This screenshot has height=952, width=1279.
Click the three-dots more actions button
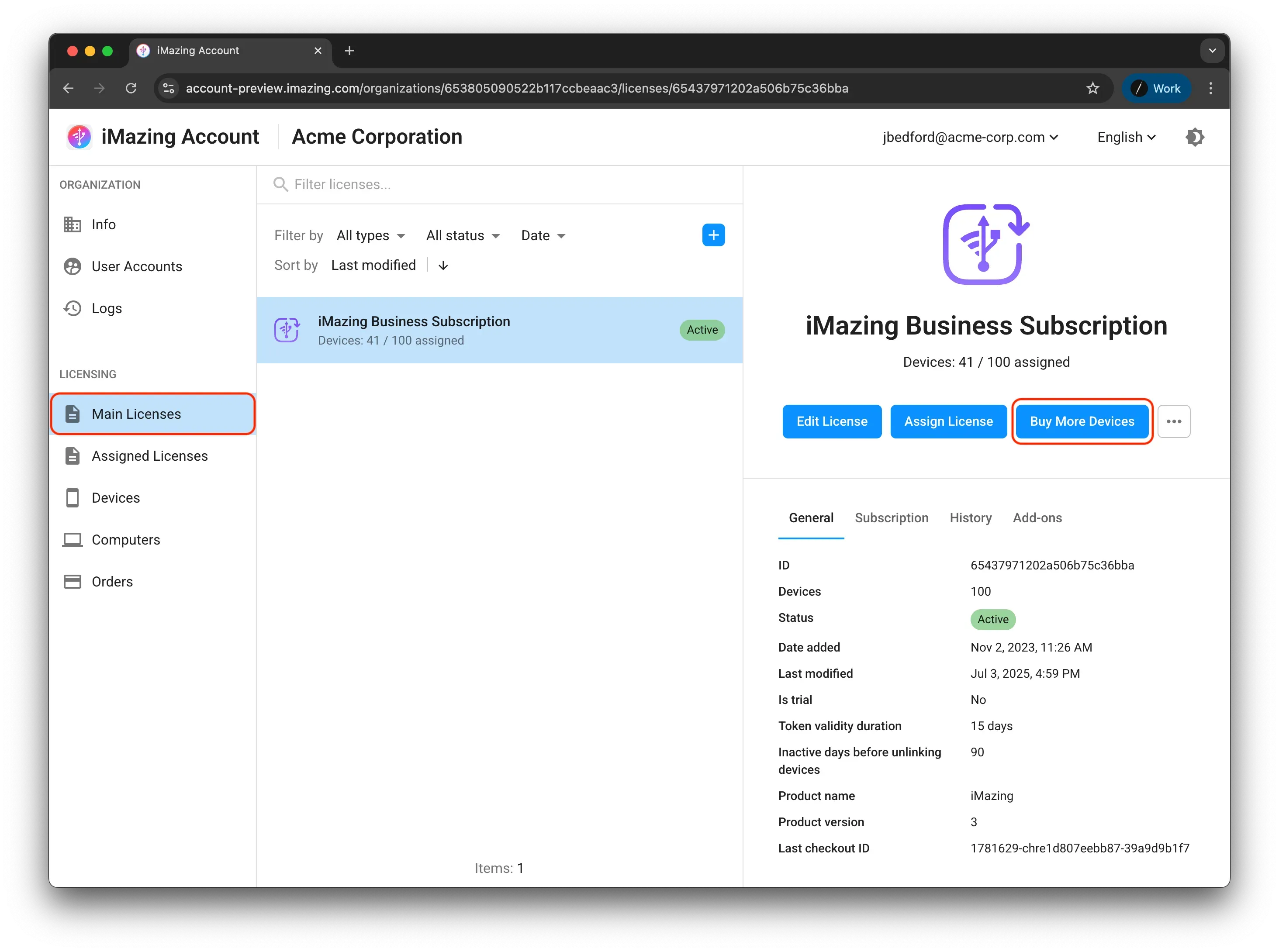click(1174, 421)
